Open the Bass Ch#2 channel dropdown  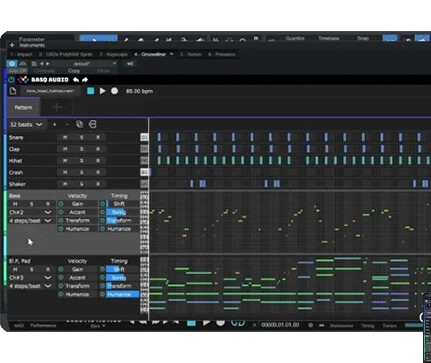tap(30, 212)
